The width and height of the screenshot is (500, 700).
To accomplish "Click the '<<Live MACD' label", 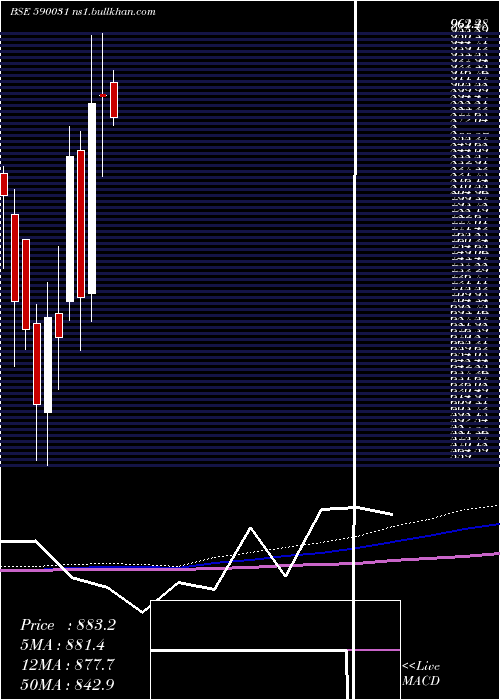I will pyautogui.click(x=421, y=674).
